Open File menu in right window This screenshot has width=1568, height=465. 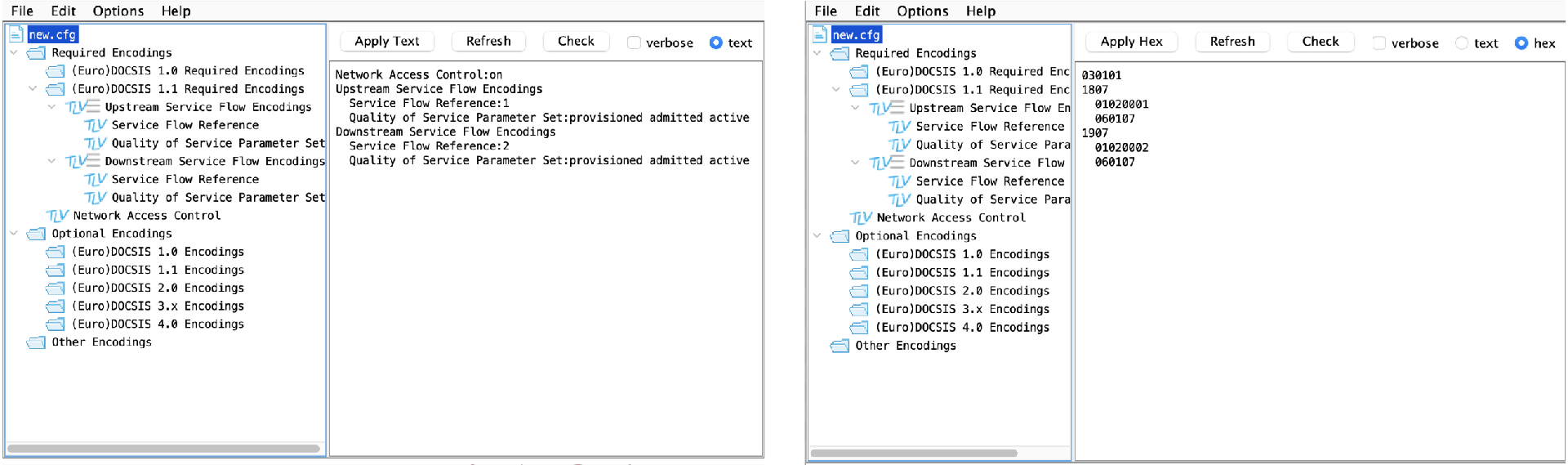[826, 11]
